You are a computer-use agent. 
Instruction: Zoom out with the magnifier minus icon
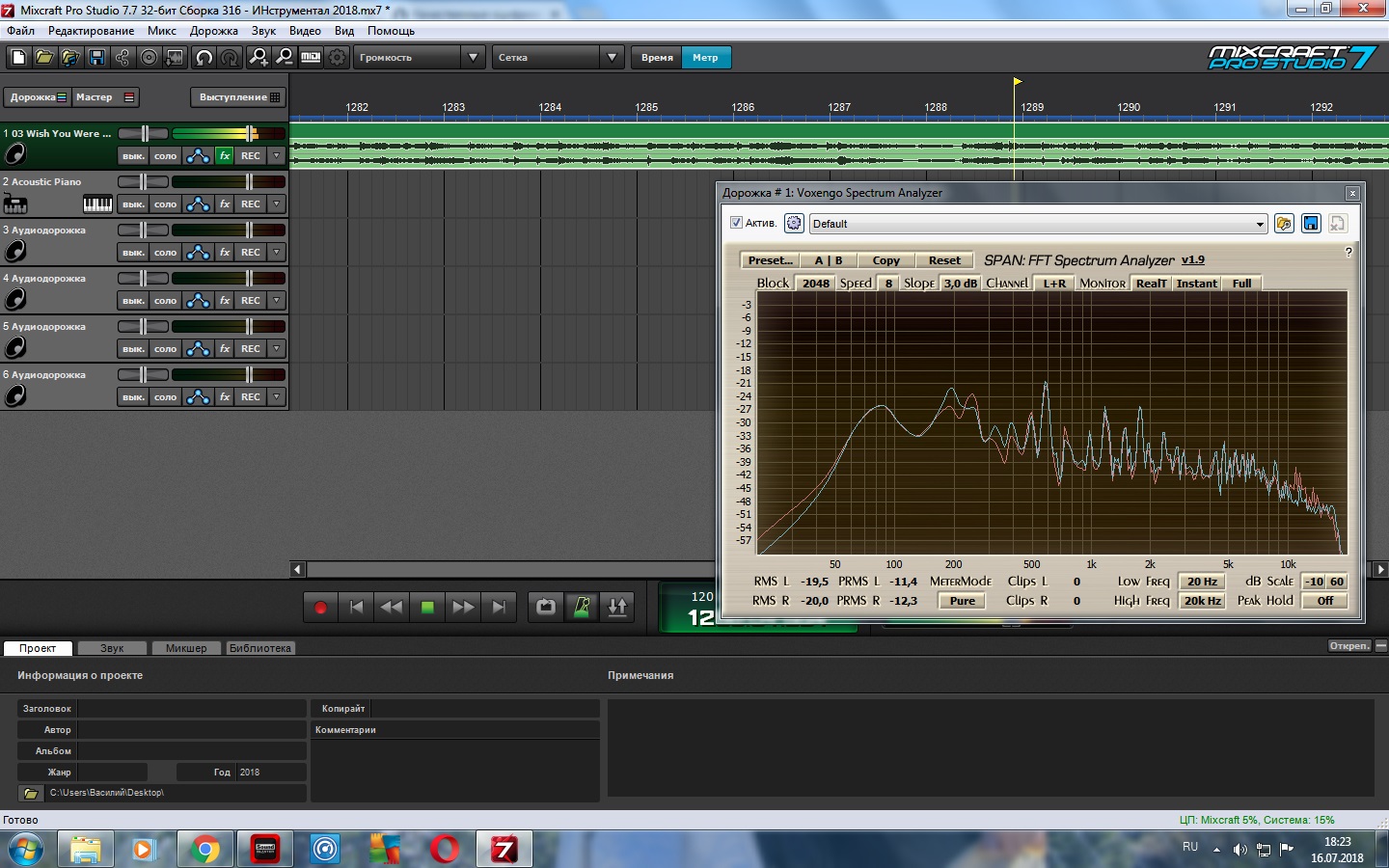tap(285, 58)
